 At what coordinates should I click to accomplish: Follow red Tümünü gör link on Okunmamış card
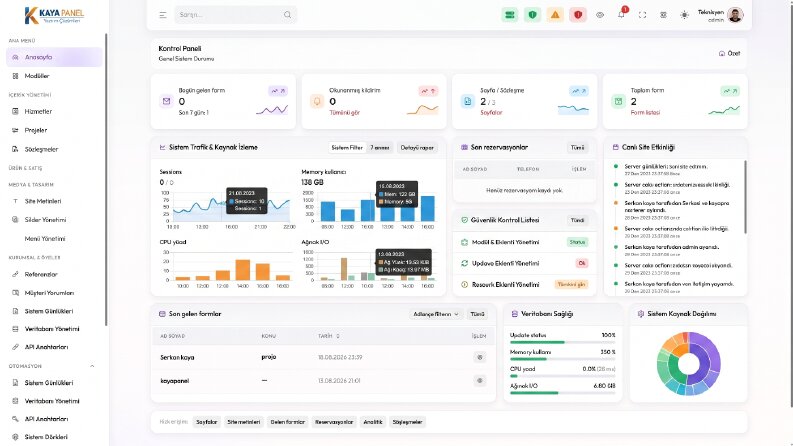pos(344,112)
